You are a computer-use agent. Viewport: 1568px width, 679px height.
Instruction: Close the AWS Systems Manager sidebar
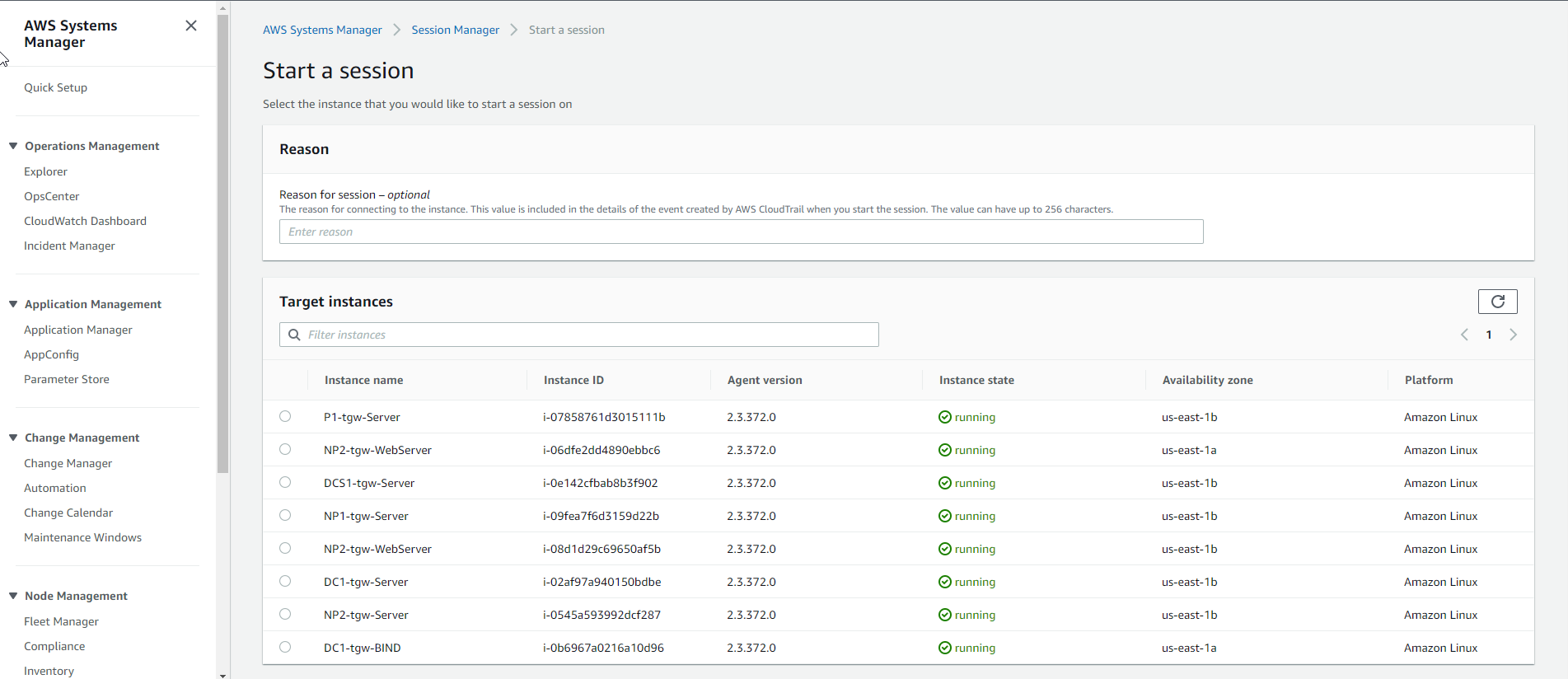pos(191,26)
